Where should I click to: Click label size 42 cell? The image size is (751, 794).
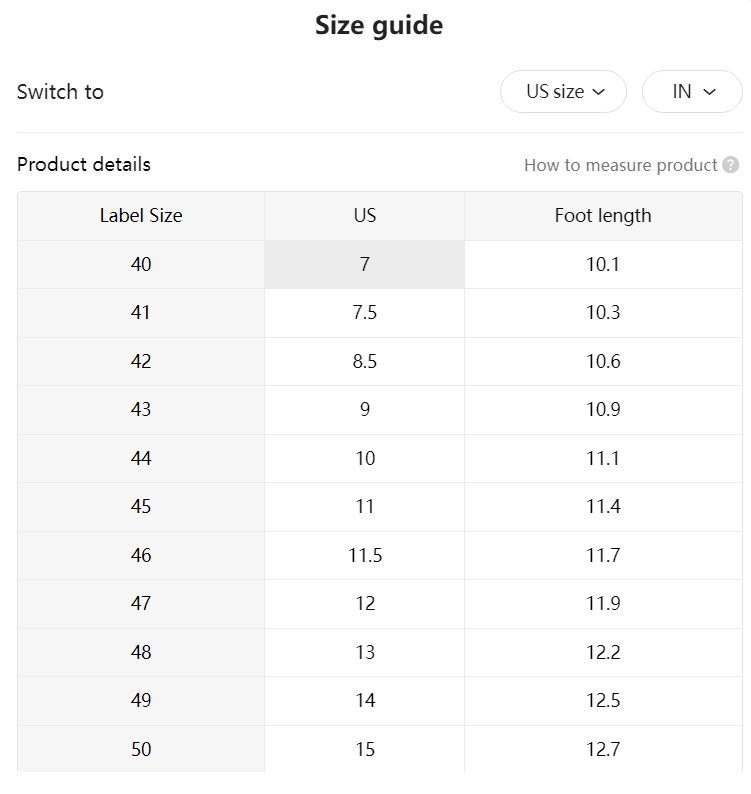point(141,362)
